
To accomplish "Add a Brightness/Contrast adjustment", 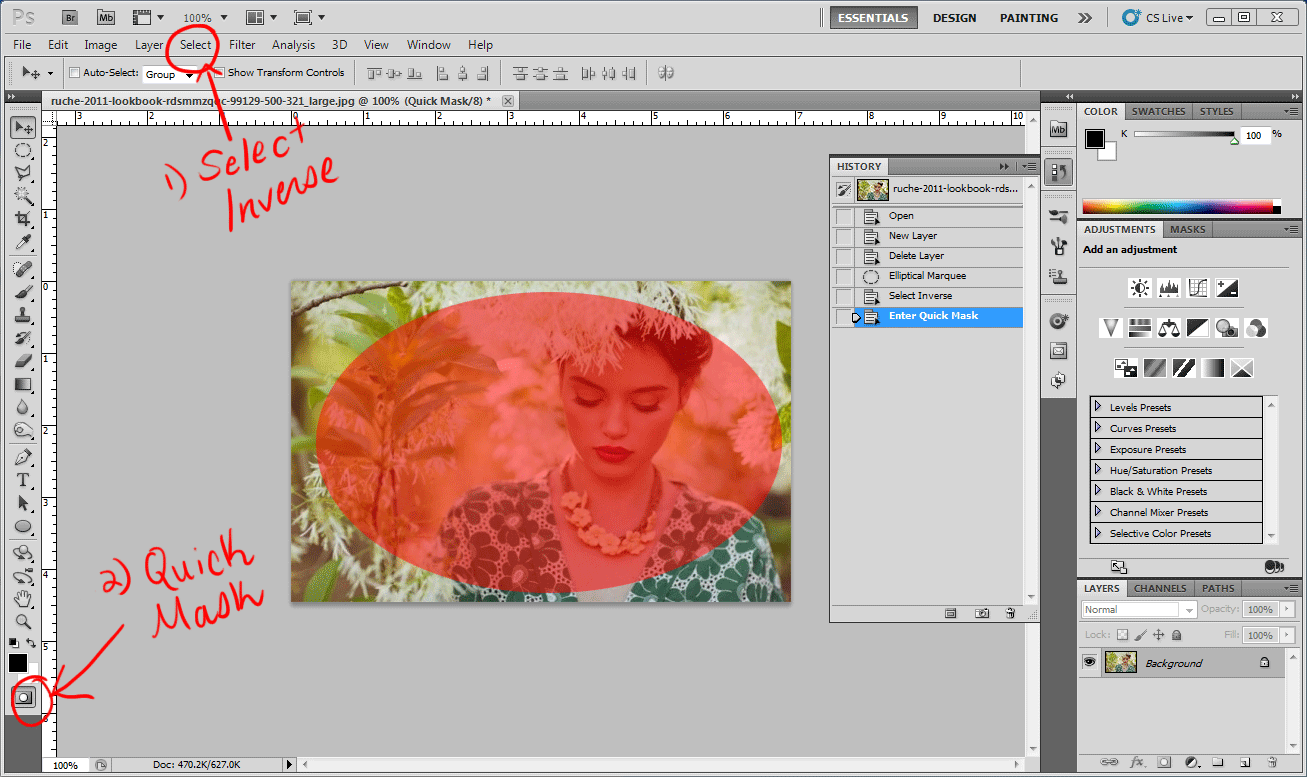I will pyautogui.click(x=1139, y=289).
